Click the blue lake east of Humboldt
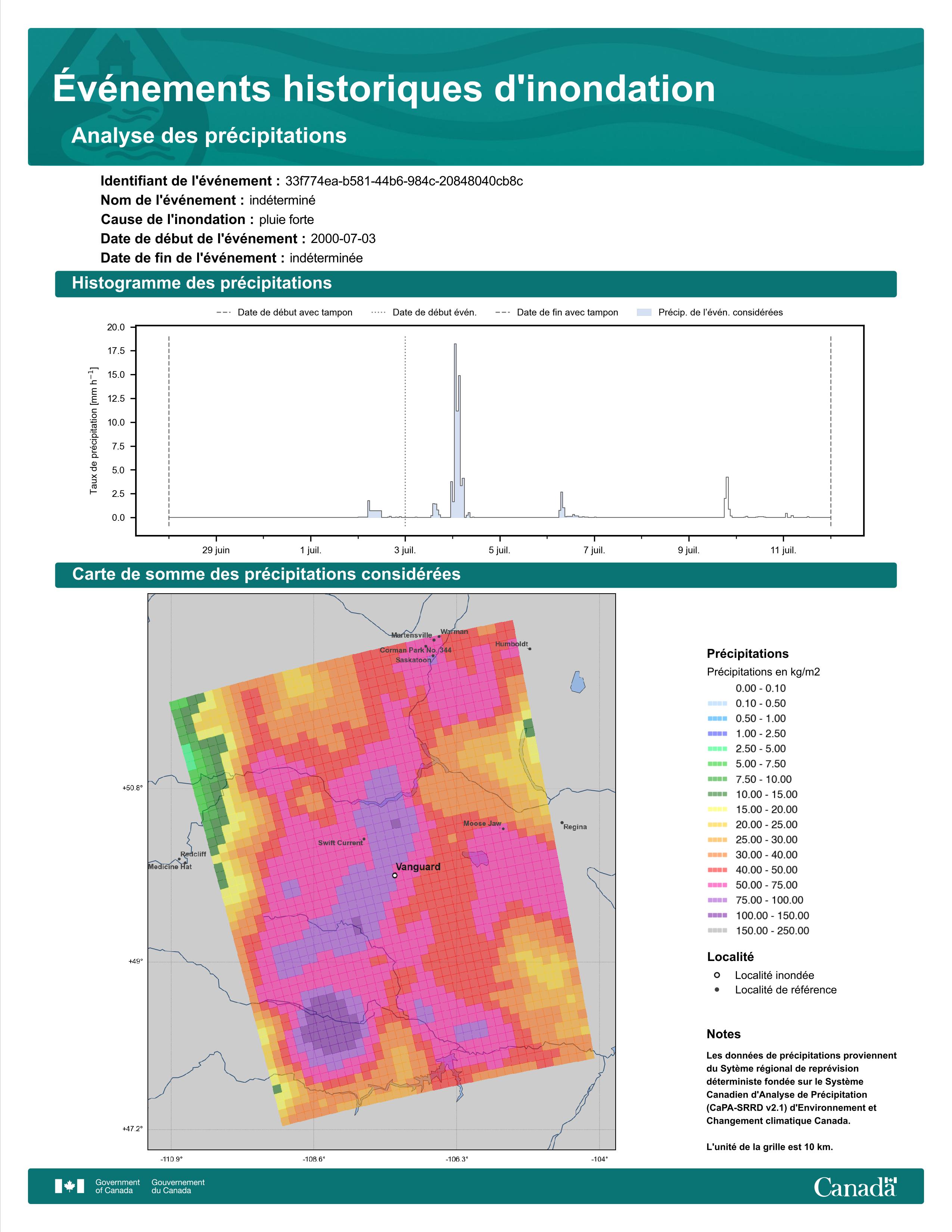The image size is (952, 1232). click(x=577, y=682)
